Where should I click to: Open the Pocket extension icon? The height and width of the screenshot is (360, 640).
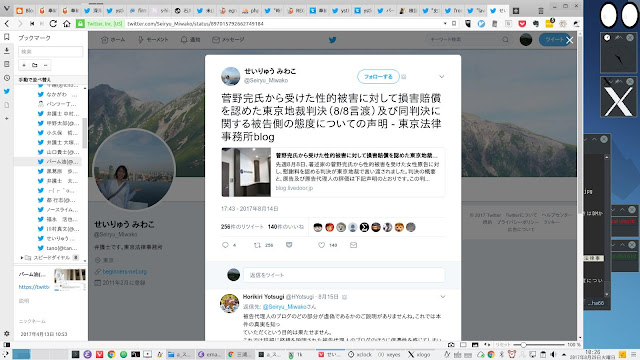click(x=522, y=24)
